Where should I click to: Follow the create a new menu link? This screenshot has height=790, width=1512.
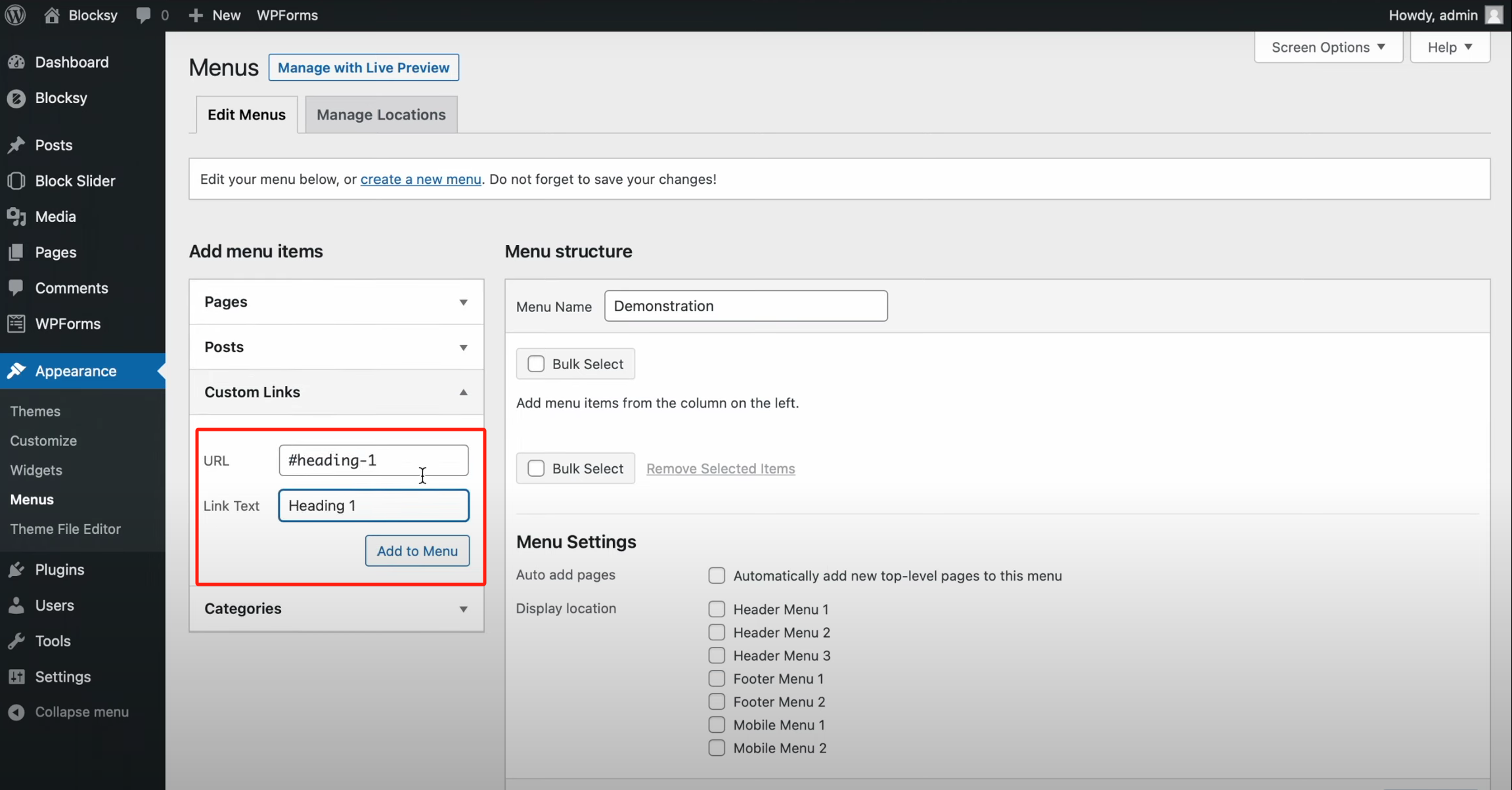420,179
